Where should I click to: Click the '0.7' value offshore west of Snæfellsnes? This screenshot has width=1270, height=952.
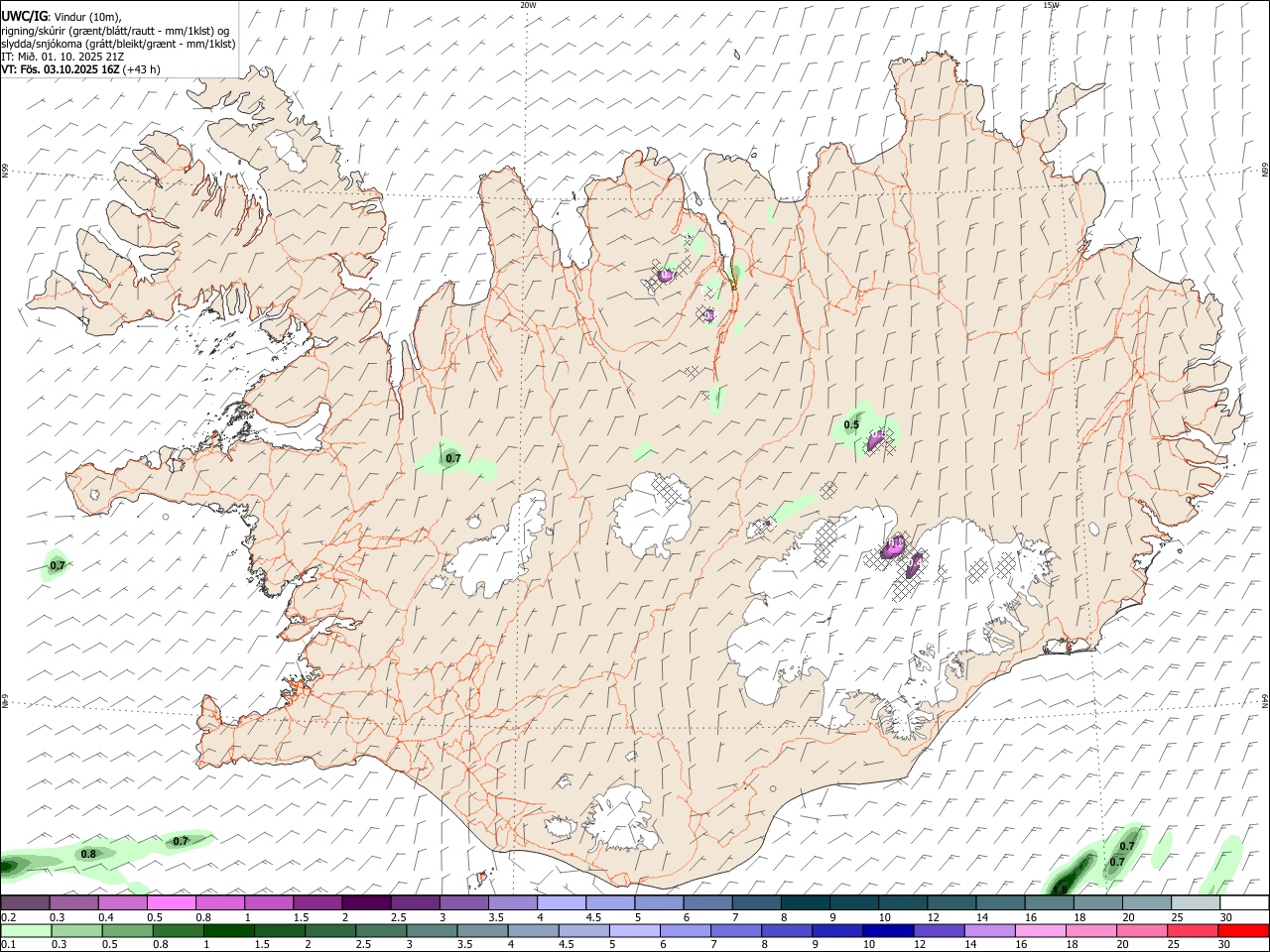pos(58,565)
